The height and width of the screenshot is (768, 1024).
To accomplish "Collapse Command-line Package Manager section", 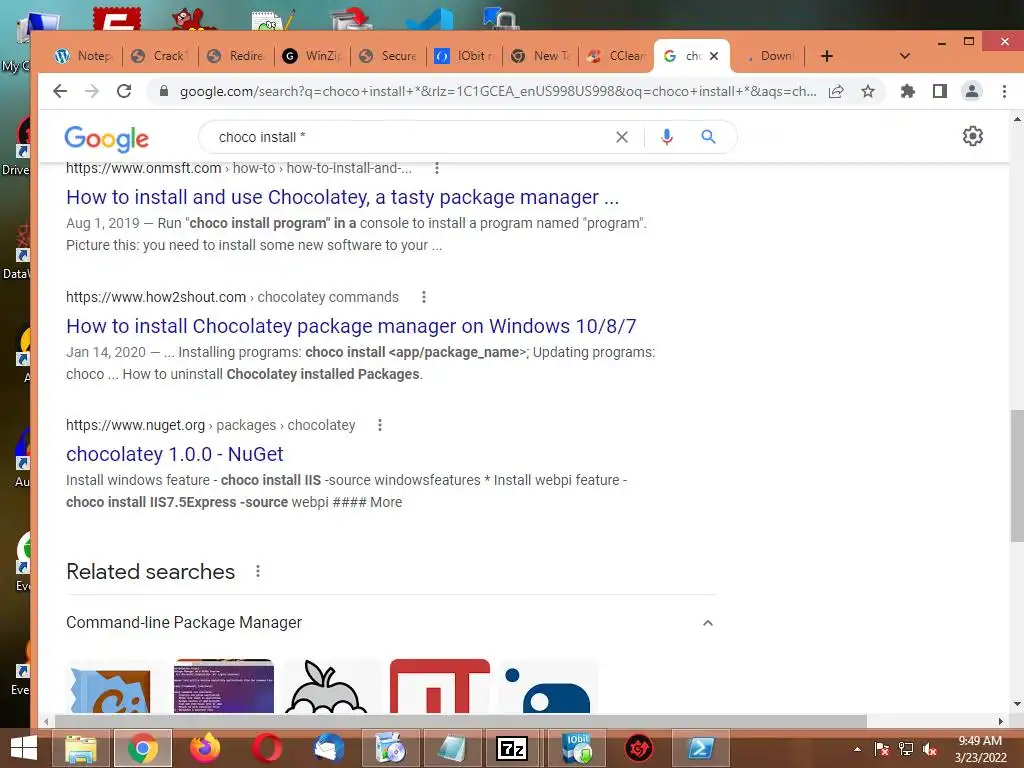I will [708, 623].
